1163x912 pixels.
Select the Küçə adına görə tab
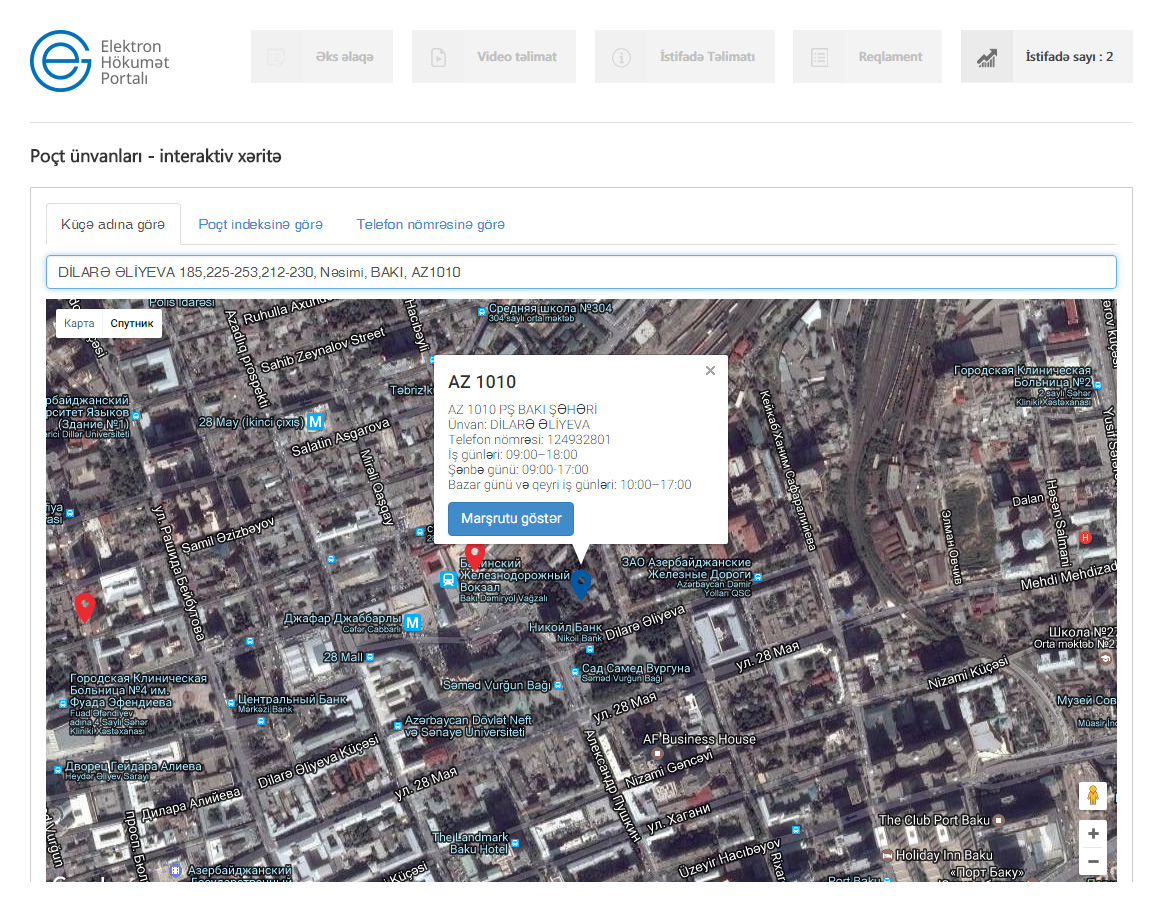[113, 224]
